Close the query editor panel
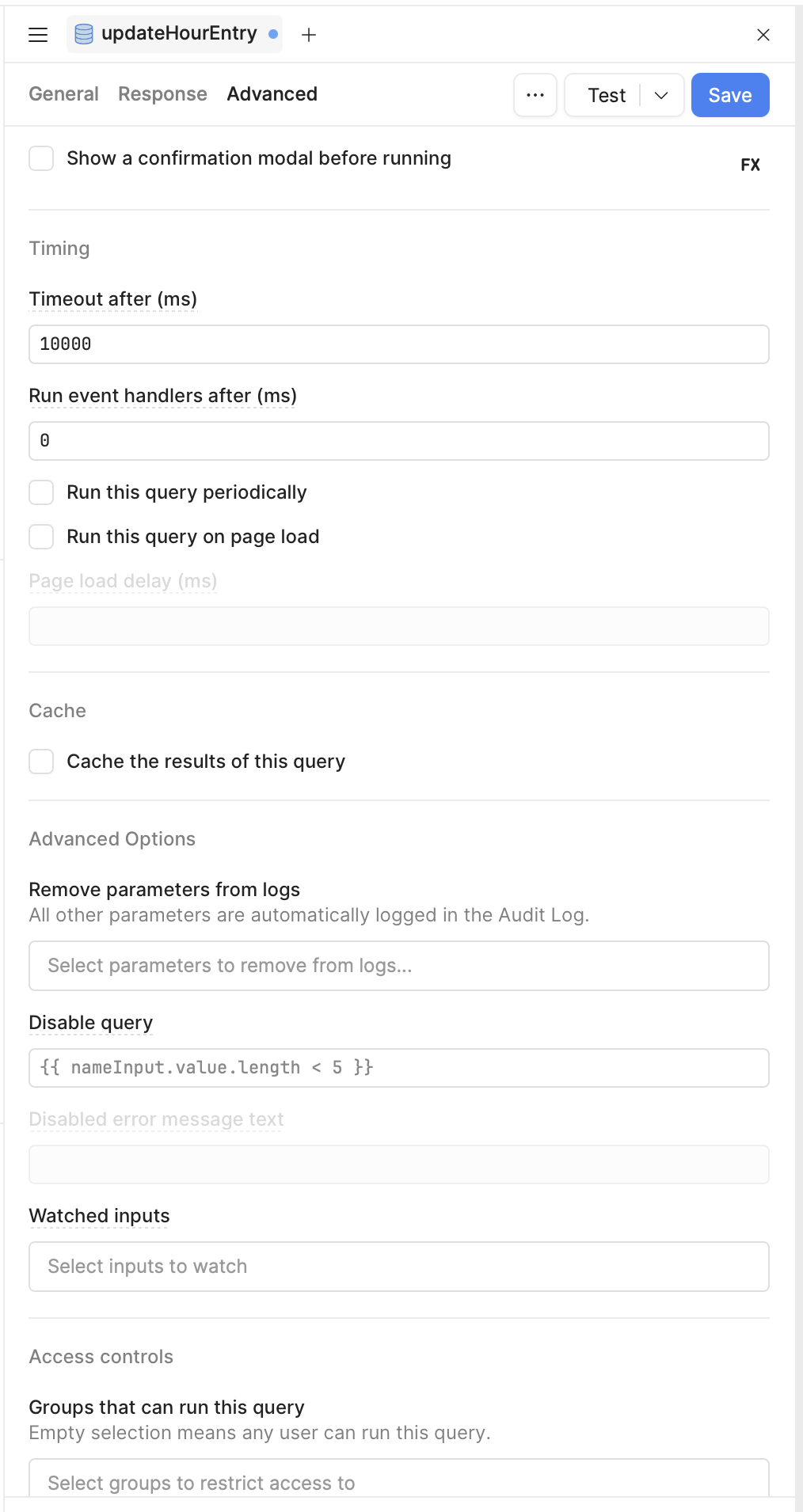Screen dimensions: 803x1512 pyautogui.click(x=763, y=35)
